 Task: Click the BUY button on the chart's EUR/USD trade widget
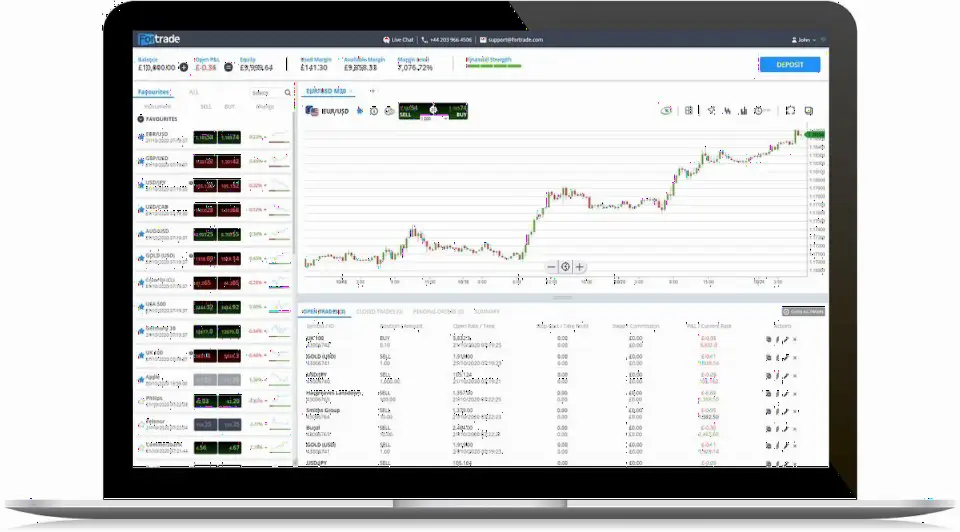coord(457,111)
